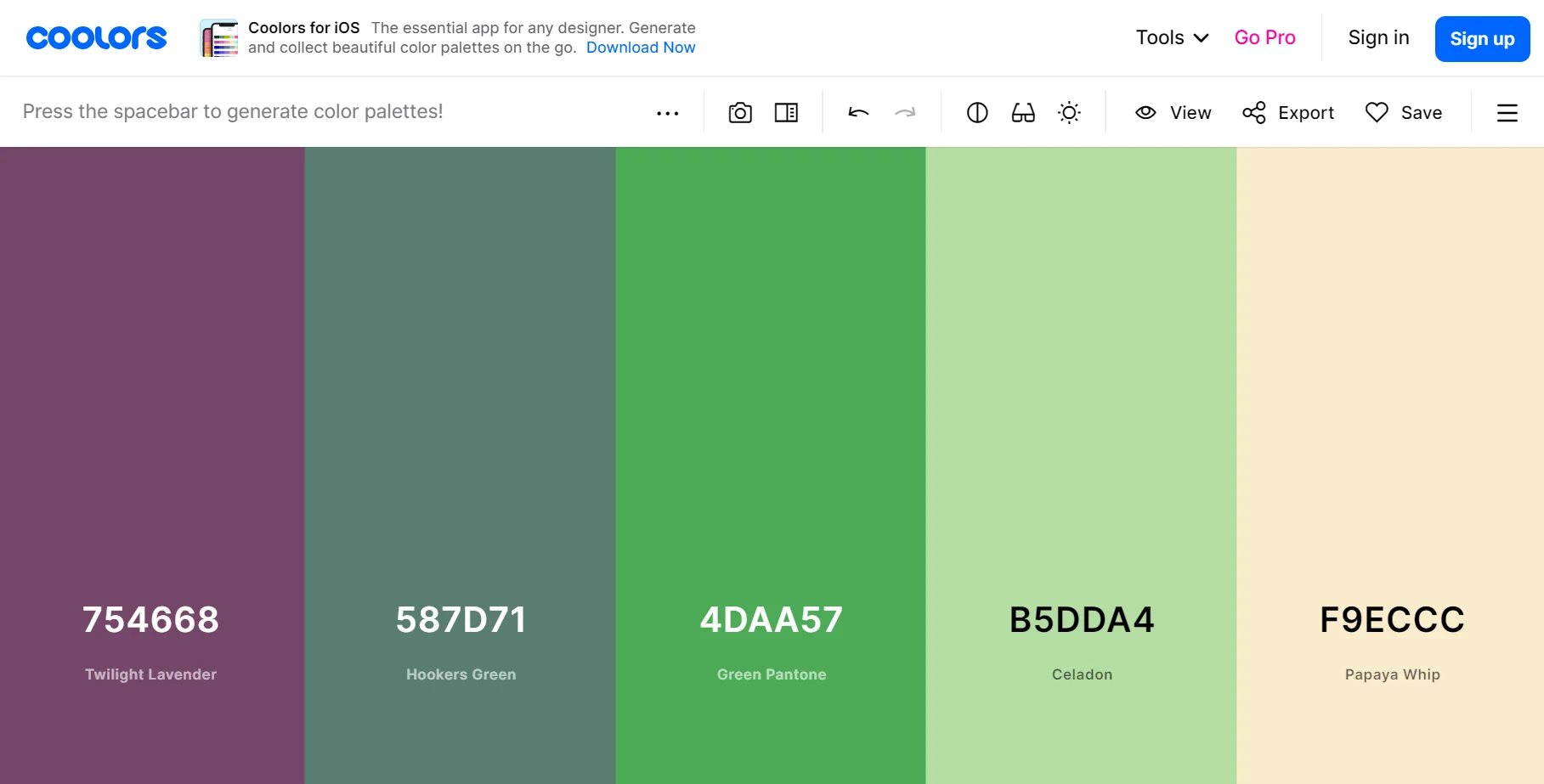This screenshot has height=784, width=1544.
Task: Click the Hookers Green color name
Action: [x=461, y=674]
